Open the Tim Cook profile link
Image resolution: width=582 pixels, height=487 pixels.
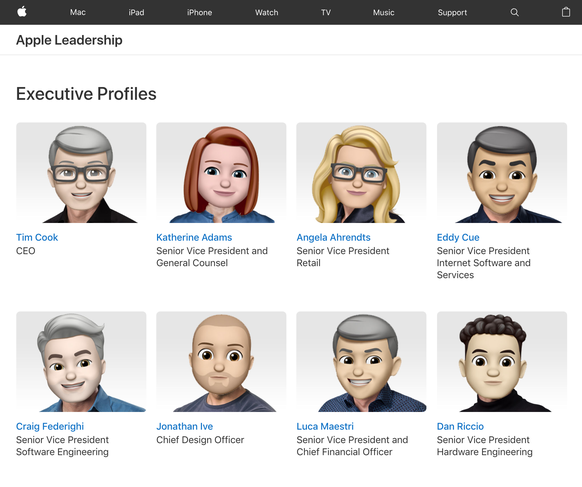tap(37, 237)
